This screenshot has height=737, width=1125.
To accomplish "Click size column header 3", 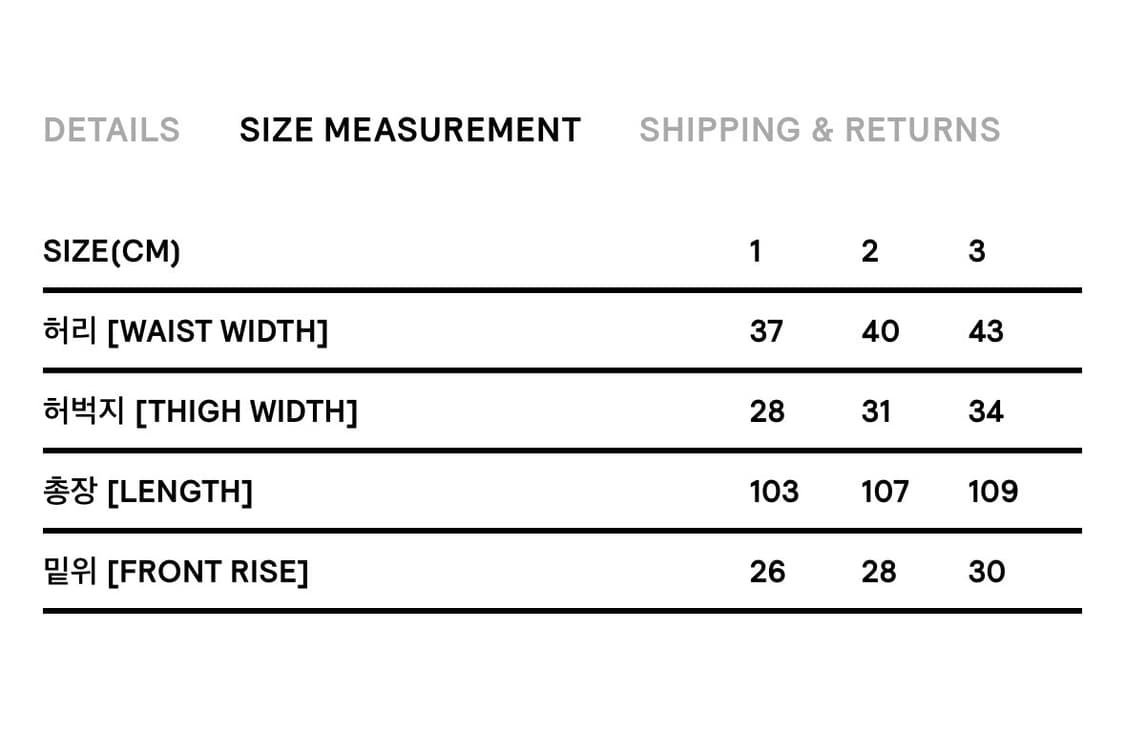I will (x=977, y=252).
